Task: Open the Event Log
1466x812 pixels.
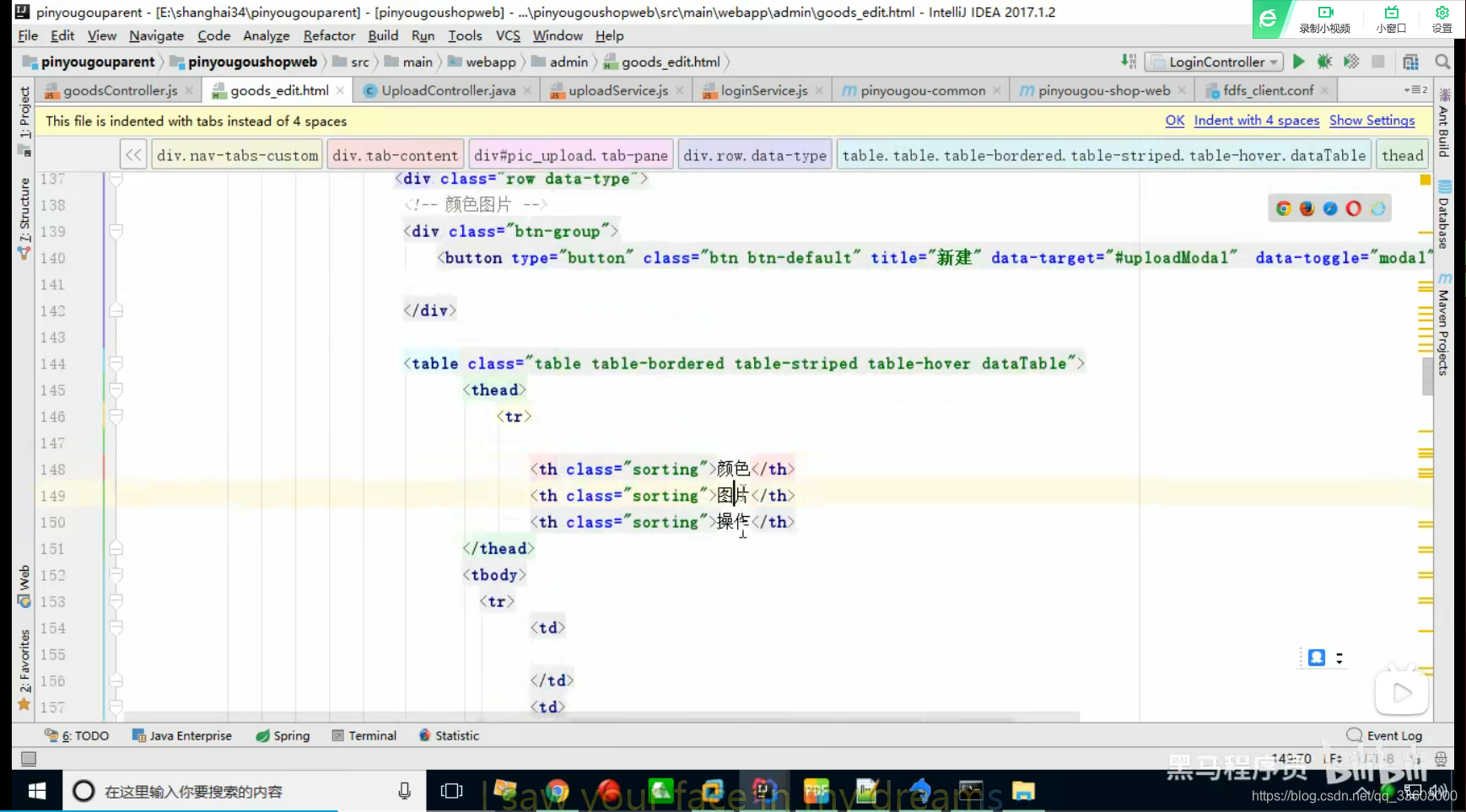Action: tap(1385, 735)
